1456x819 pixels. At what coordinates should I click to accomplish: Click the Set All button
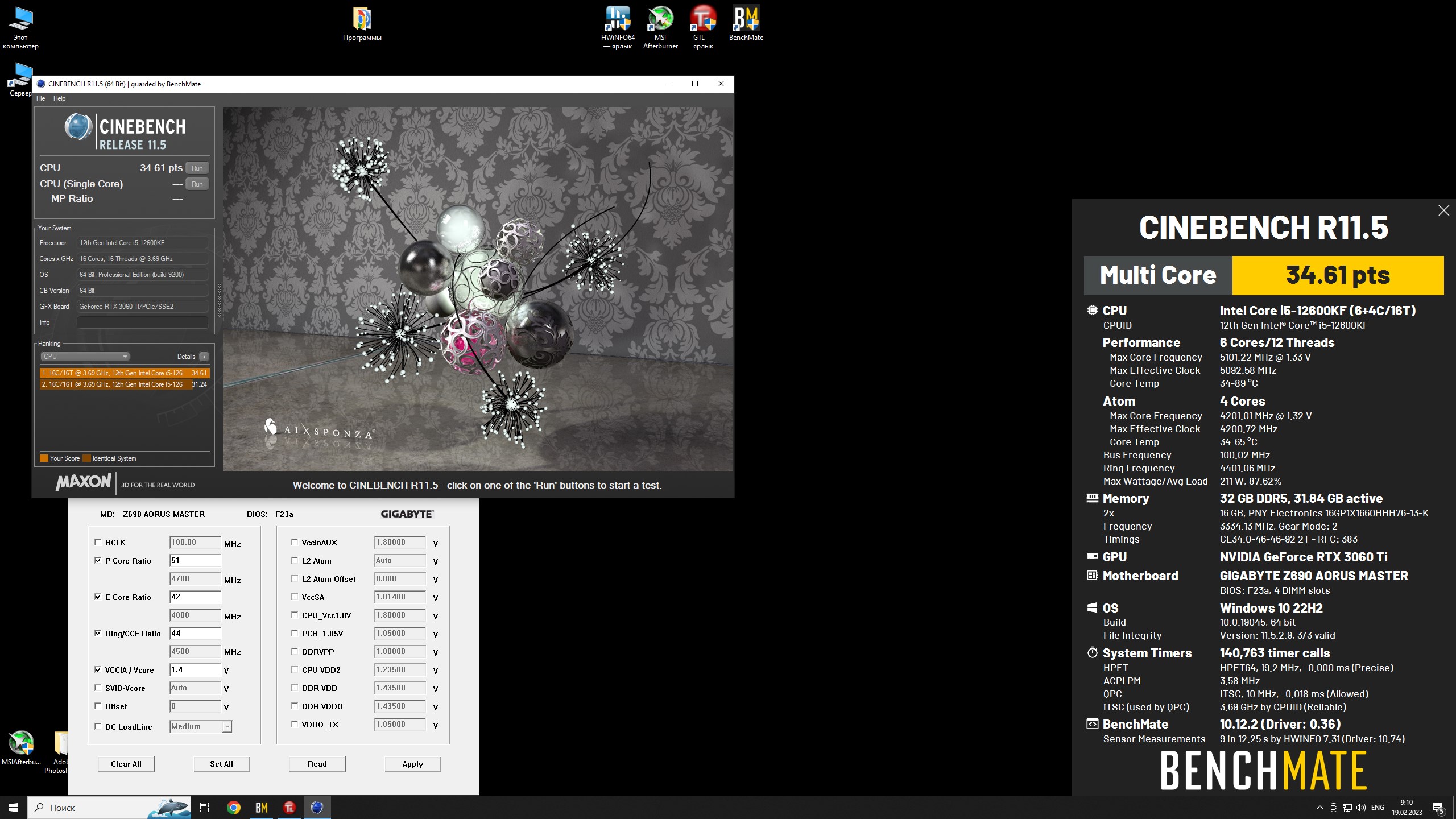221,764
